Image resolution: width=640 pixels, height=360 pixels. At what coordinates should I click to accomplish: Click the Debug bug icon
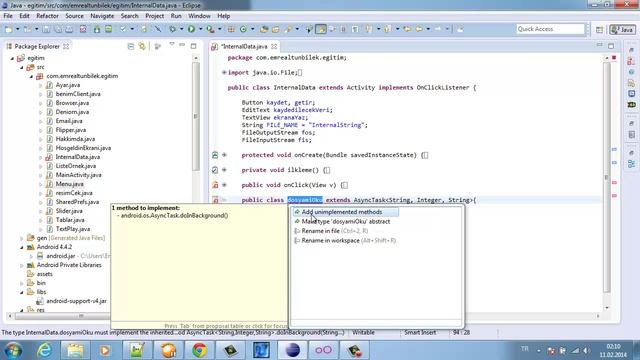(x=173, y=29)
